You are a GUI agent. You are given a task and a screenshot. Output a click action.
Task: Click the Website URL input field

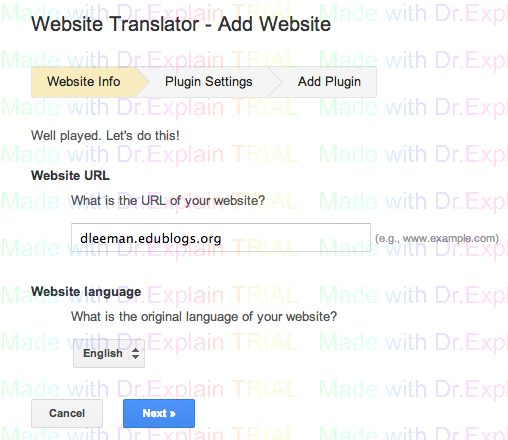point(221,238)
